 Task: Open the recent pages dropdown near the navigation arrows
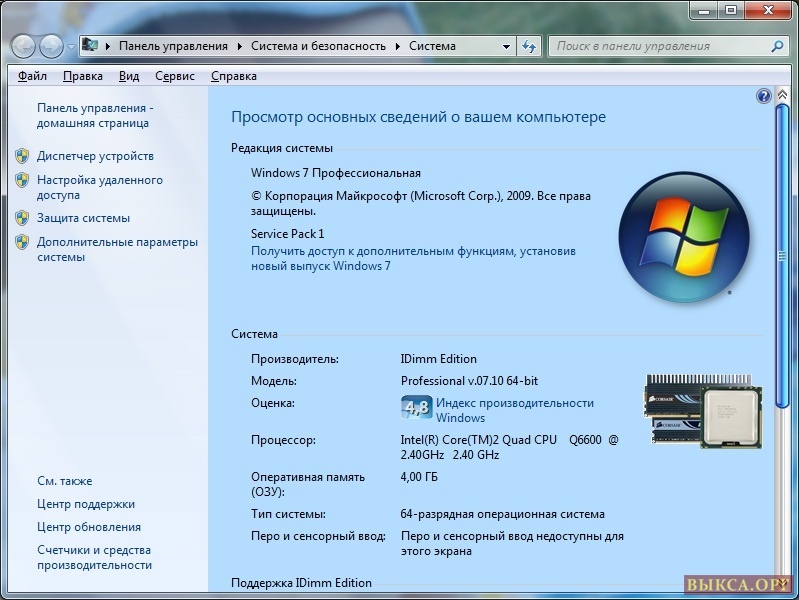point(71,47)
